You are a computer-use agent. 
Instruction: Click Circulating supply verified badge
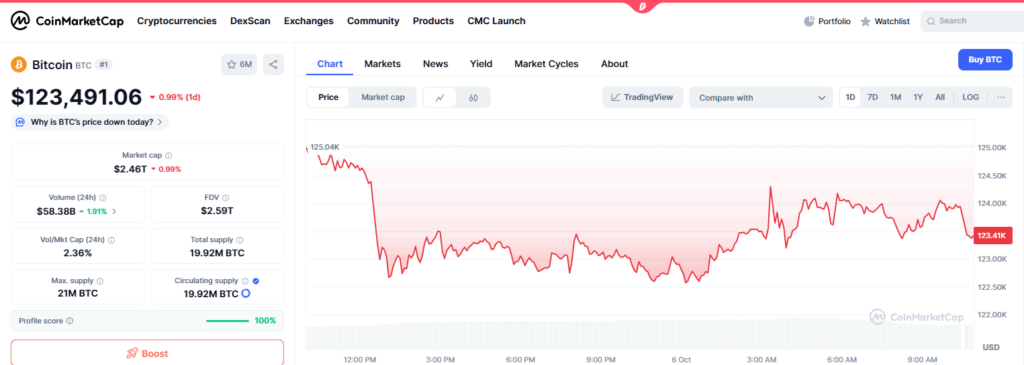(255, 281)
